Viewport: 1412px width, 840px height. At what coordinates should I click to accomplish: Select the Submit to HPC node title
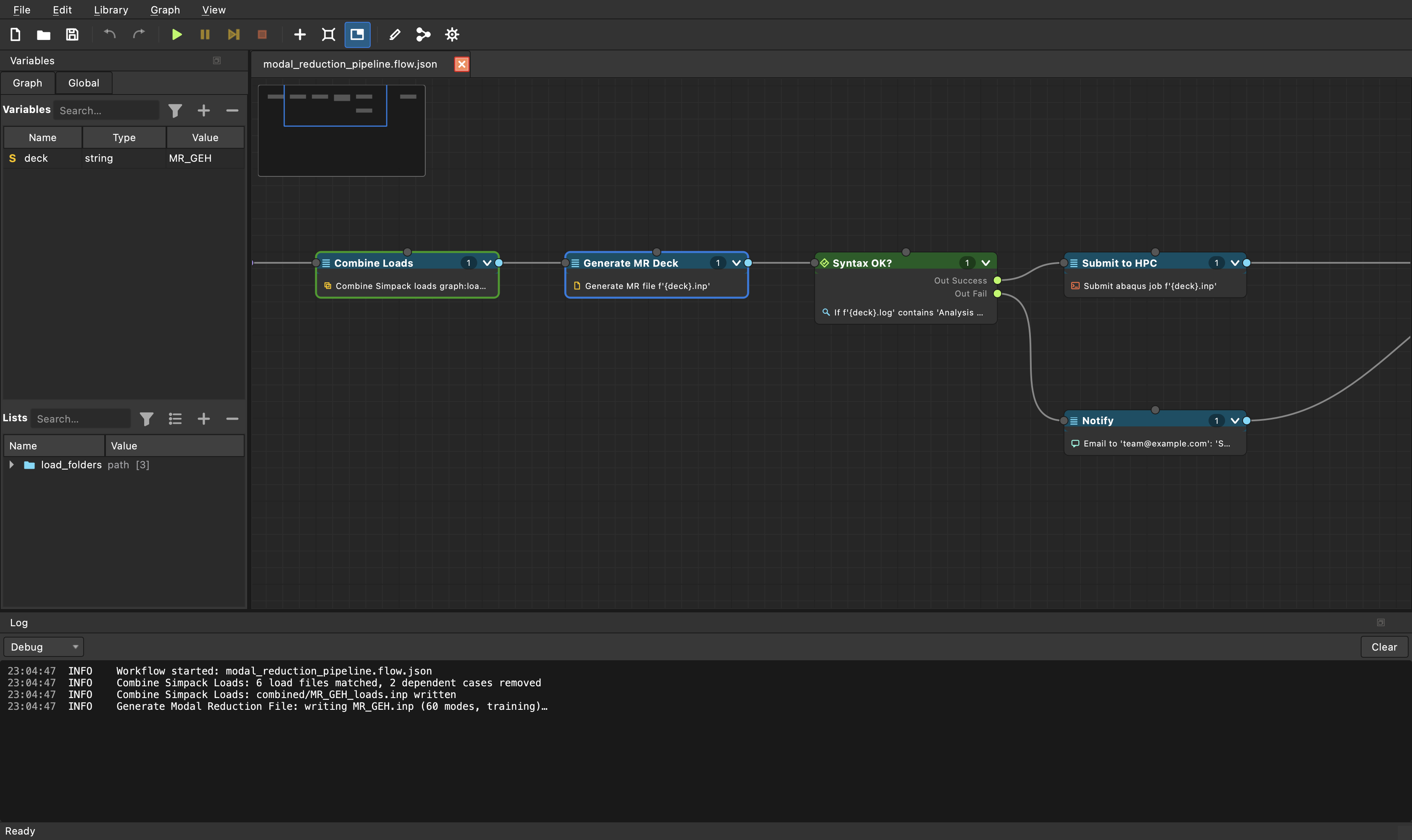tap(1119, 263)
